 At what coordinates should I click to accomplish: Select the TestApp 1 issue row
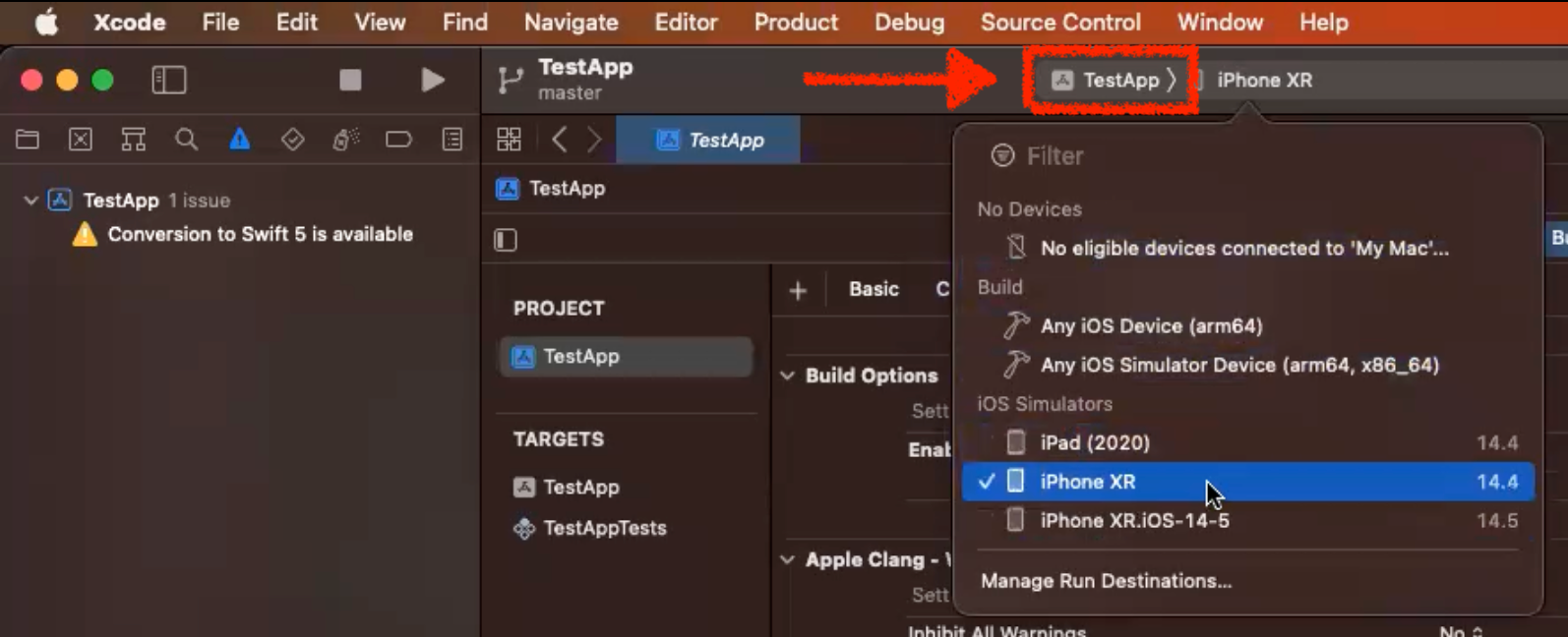pos(240,201)
